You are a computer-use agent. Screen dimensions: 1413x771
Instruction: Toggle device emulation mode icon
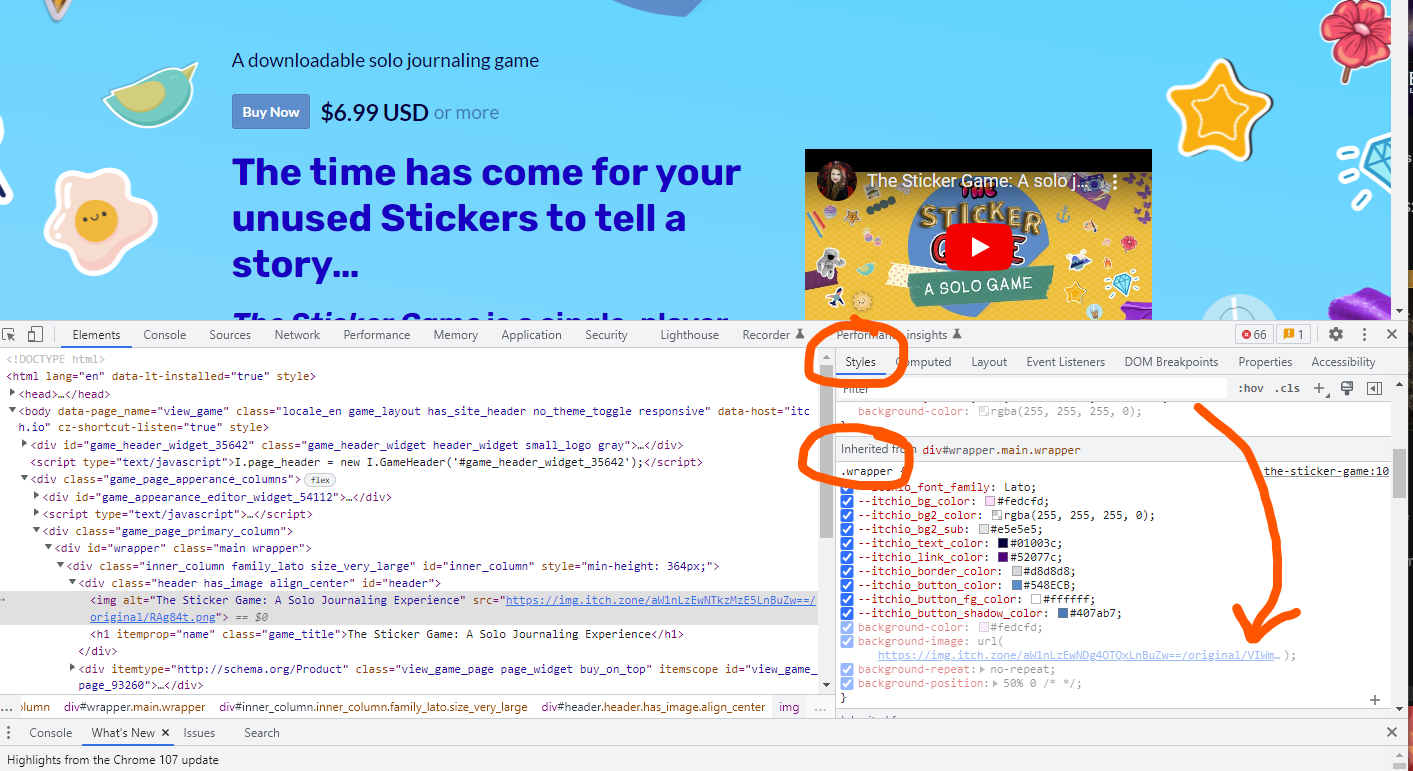pos(33,333)
